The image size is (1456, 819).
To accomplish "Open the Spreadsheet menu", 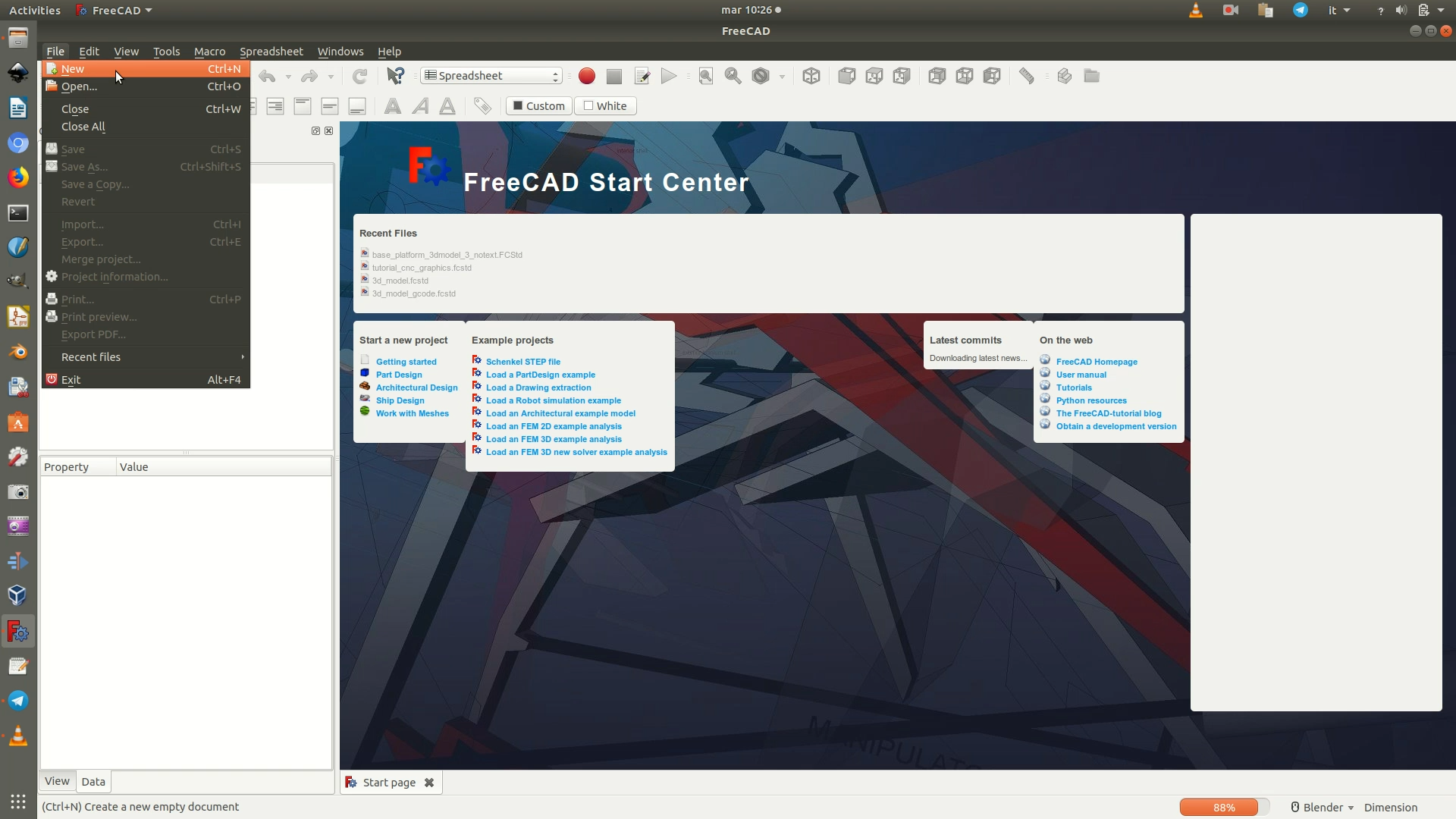I will (x=271, y=52).
